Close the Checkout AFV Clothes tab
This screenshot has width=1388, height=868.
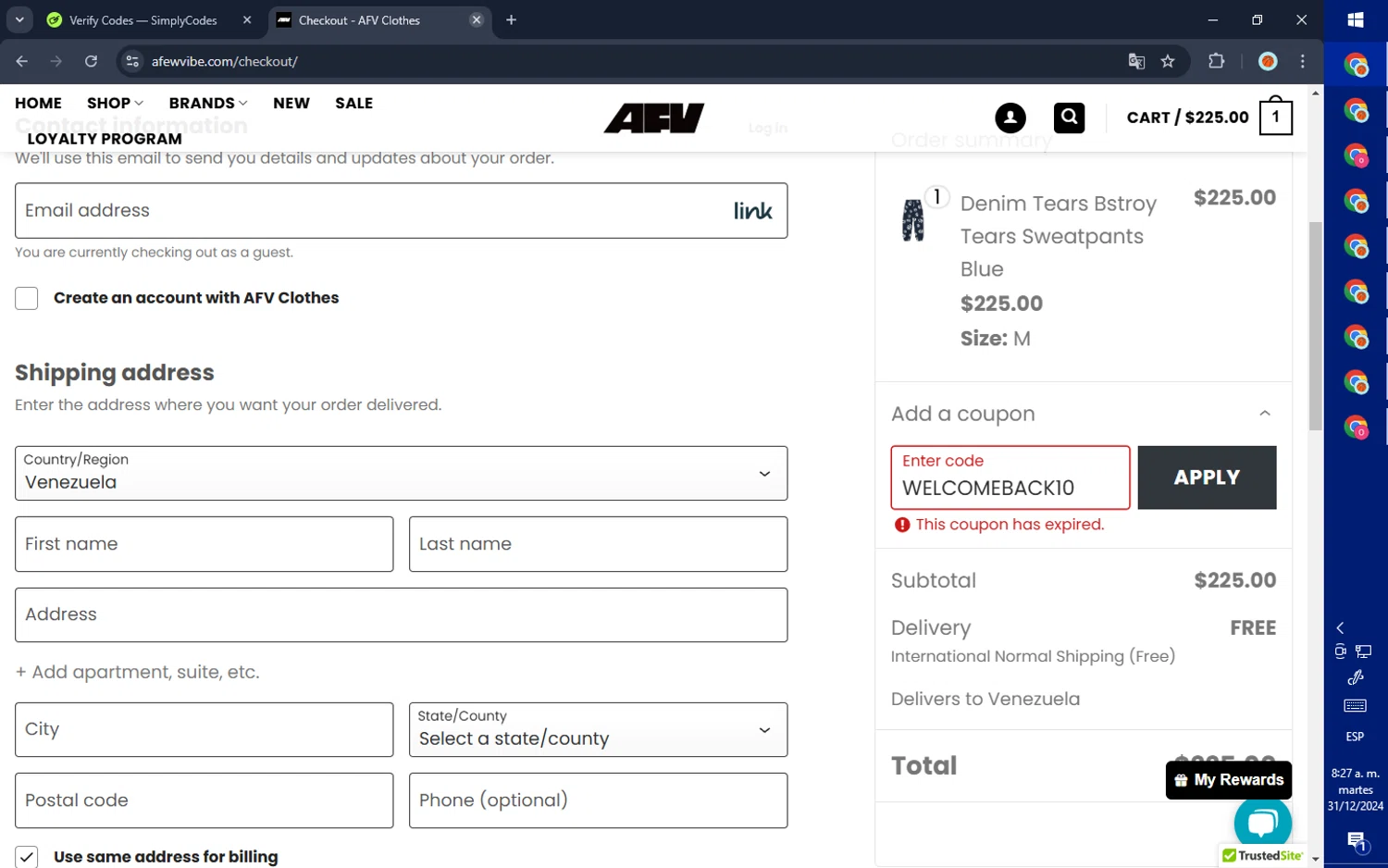coord(476,19)
